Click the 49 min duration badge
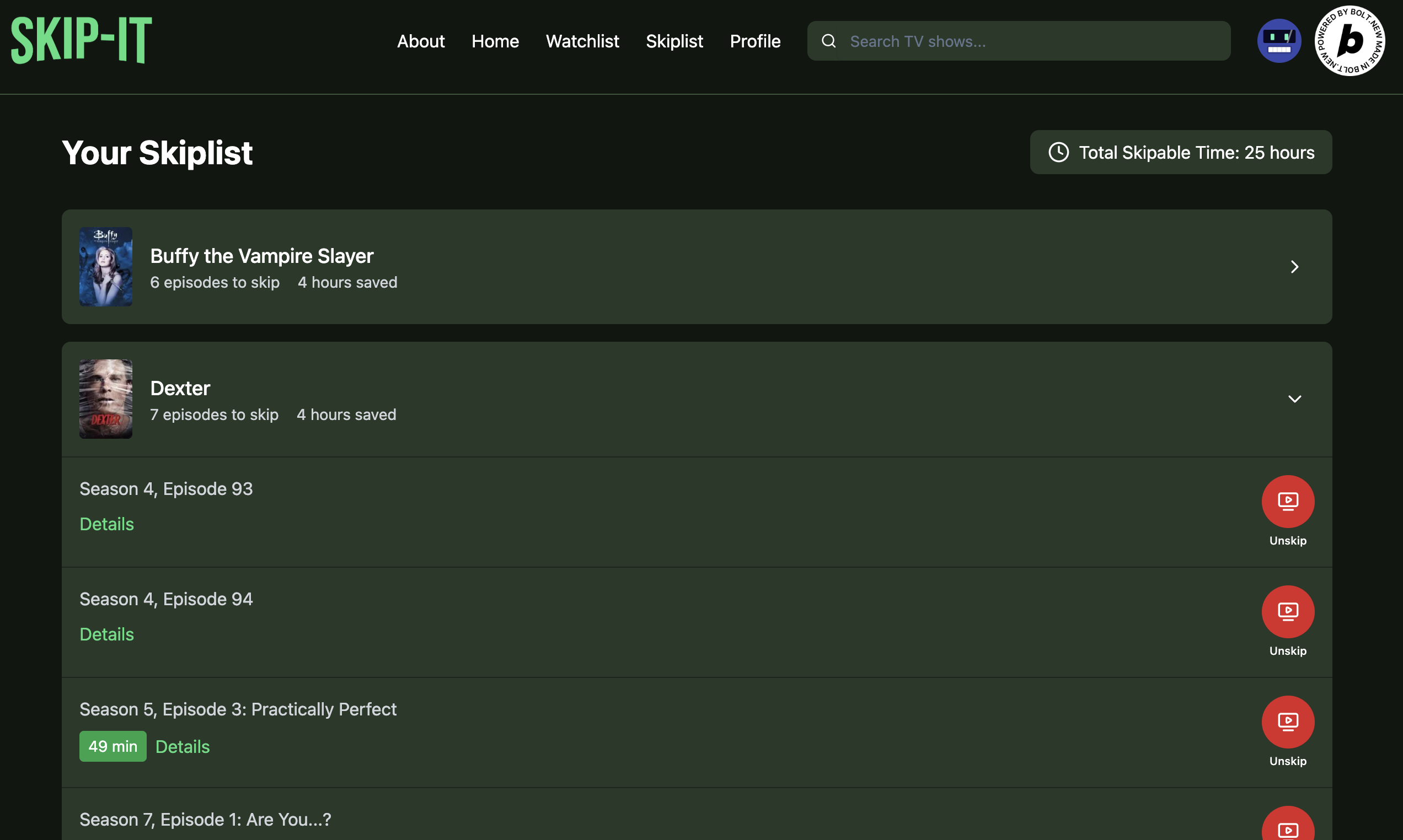This screenshot has height=840, width=1403. [113, 747]
